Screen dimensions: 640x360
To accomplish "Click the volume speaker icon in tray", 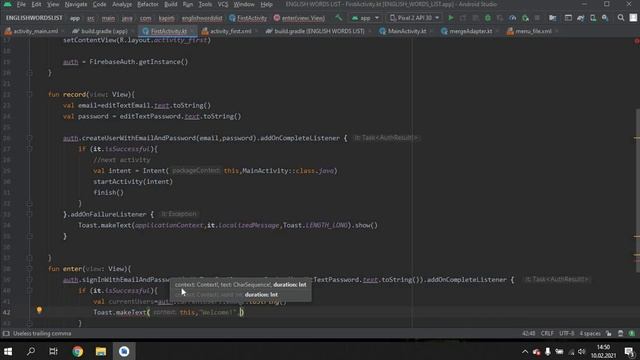I will (582, 351).
